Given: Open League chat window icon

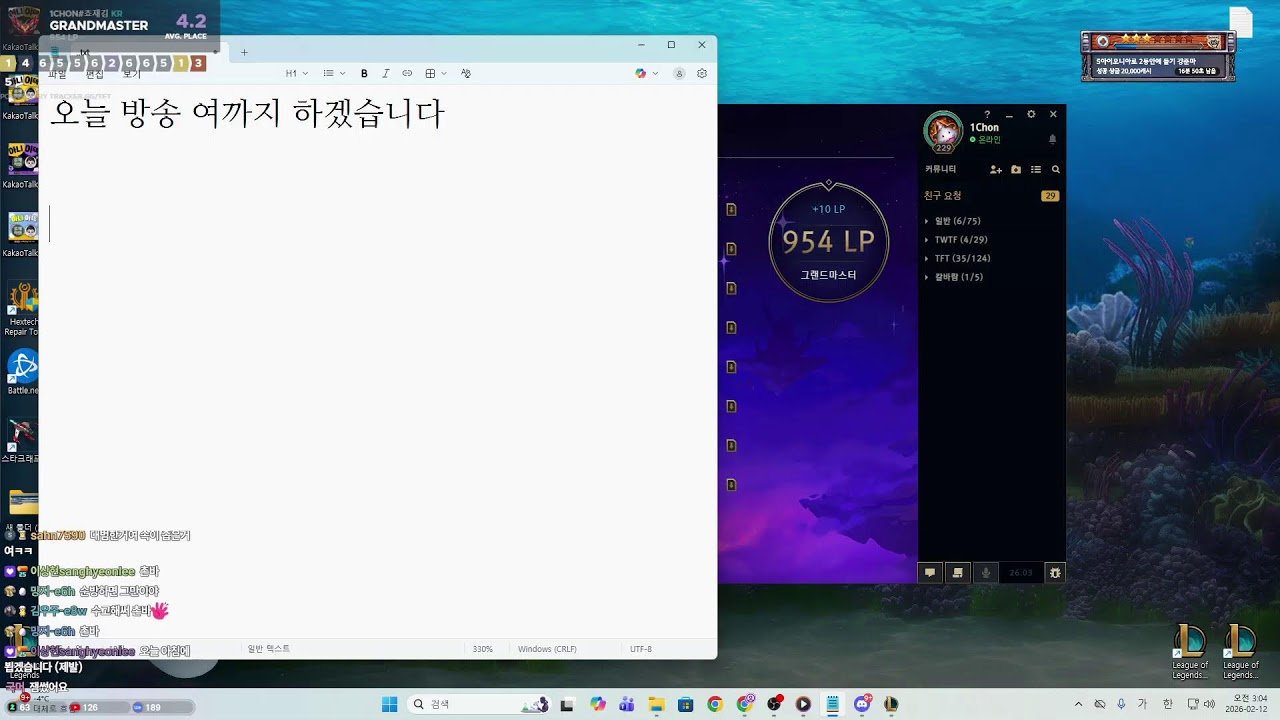Looking at the screenshot, I should (x=930, y=573).
